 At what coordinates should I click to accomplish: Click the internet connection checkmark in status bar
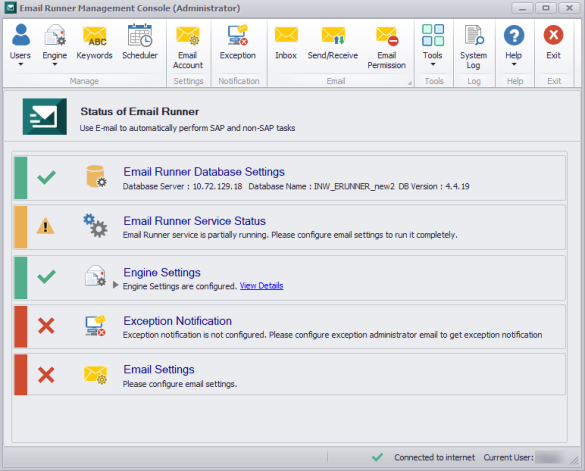click(377, 457)
